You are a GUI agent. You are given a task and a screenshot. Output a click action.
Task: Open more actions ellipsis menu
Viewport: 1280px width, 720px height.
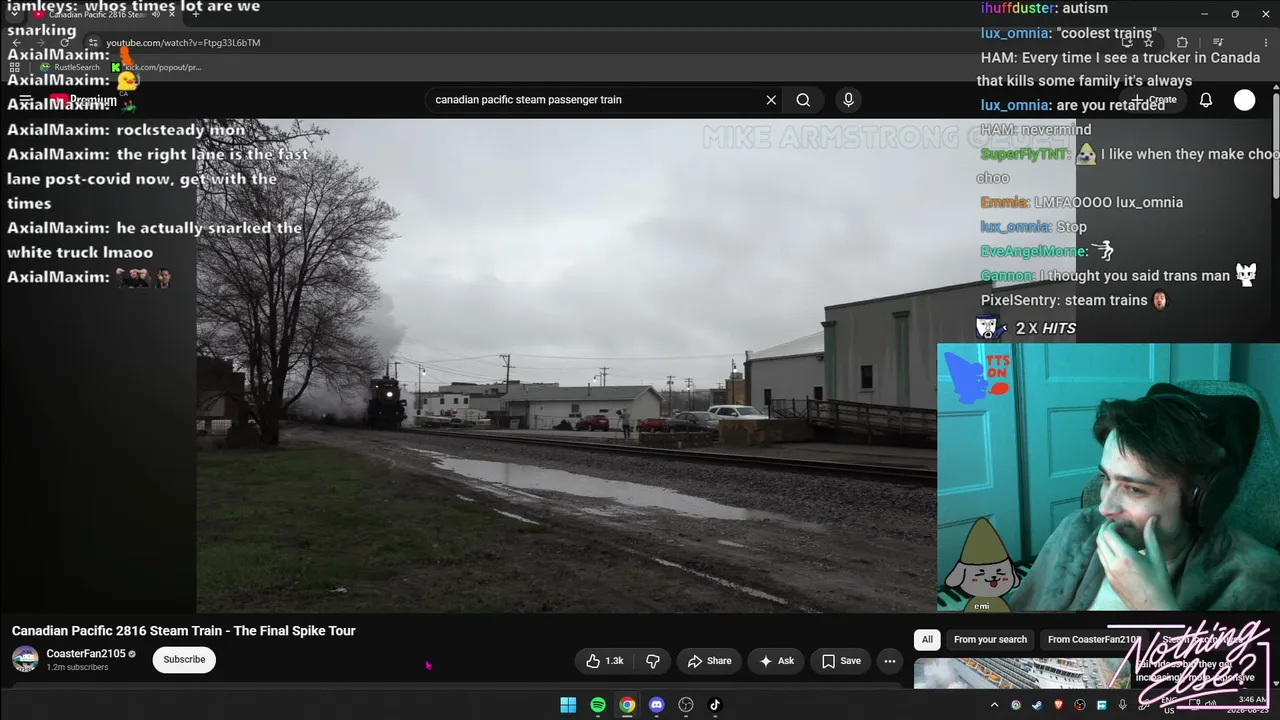[x=889, y=661]
